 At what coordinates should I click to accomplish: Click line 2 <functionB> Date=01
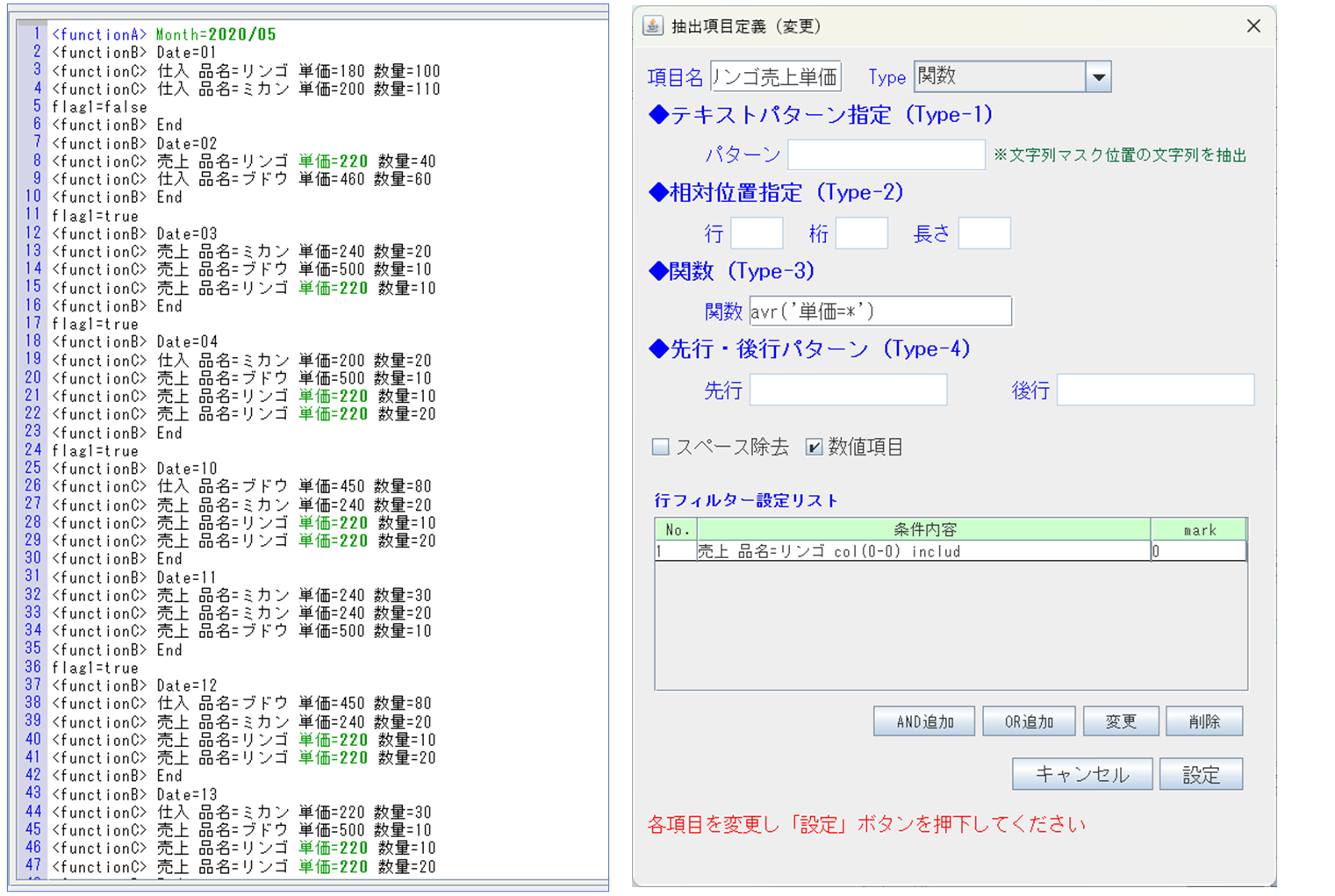pos(134,53)
